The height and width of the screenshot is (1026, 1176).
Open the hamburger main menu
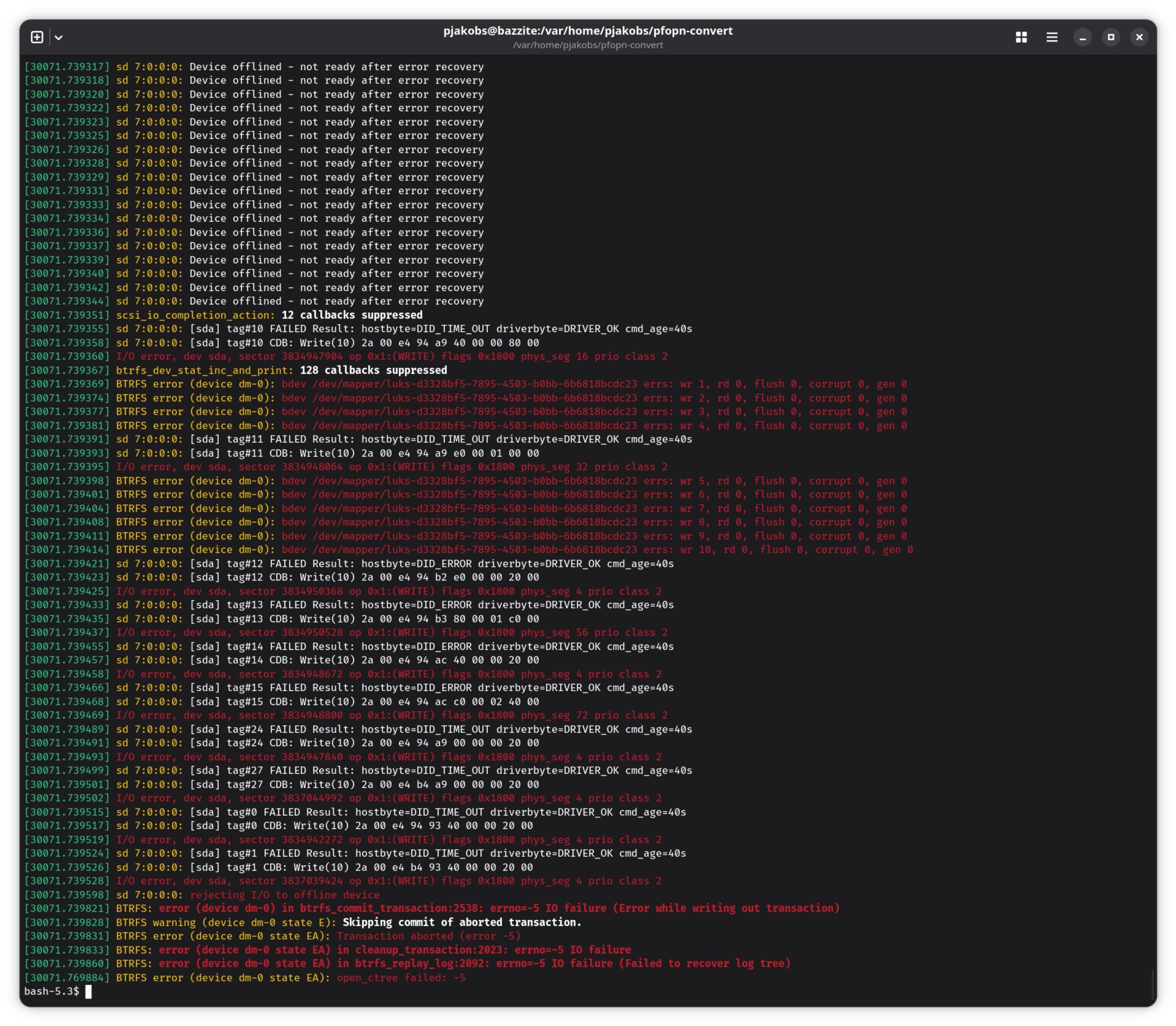(1051, 37)
